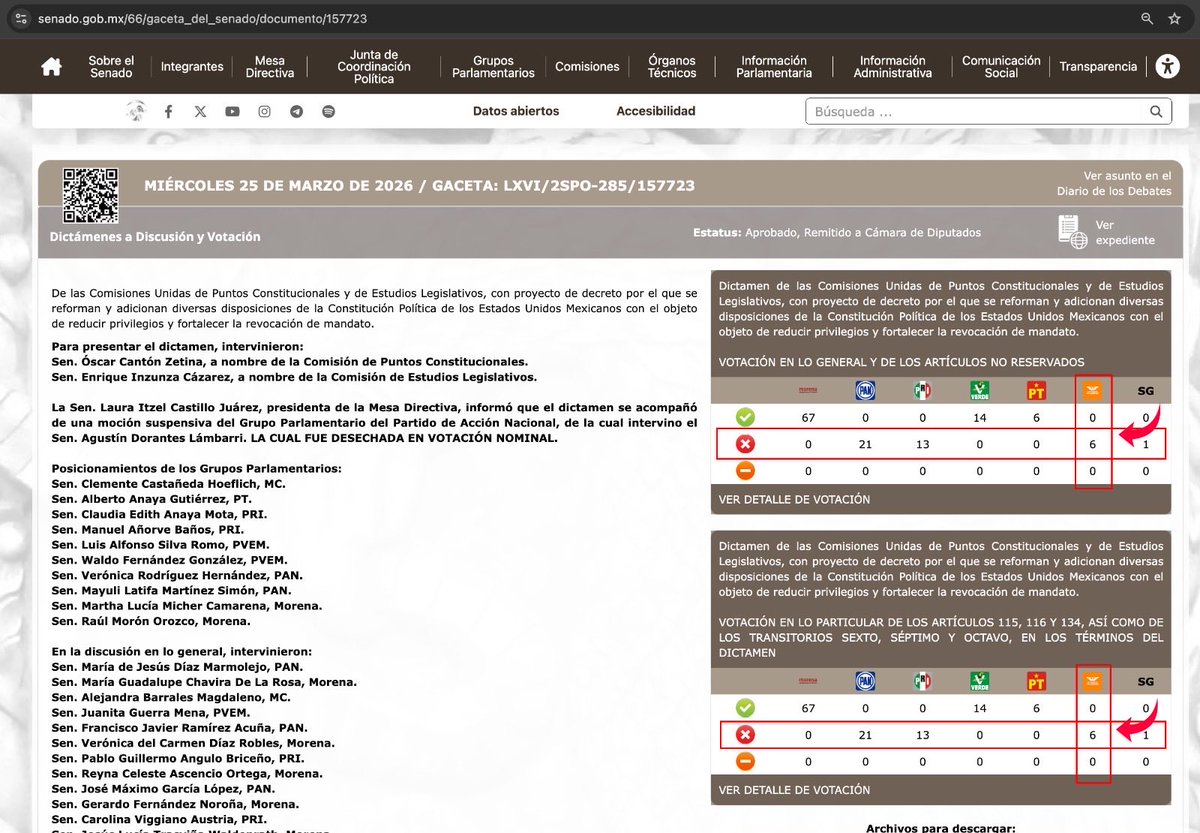Click the PAN 21 against count in the general table
1200x833 pixels.
tap(865, 444)
